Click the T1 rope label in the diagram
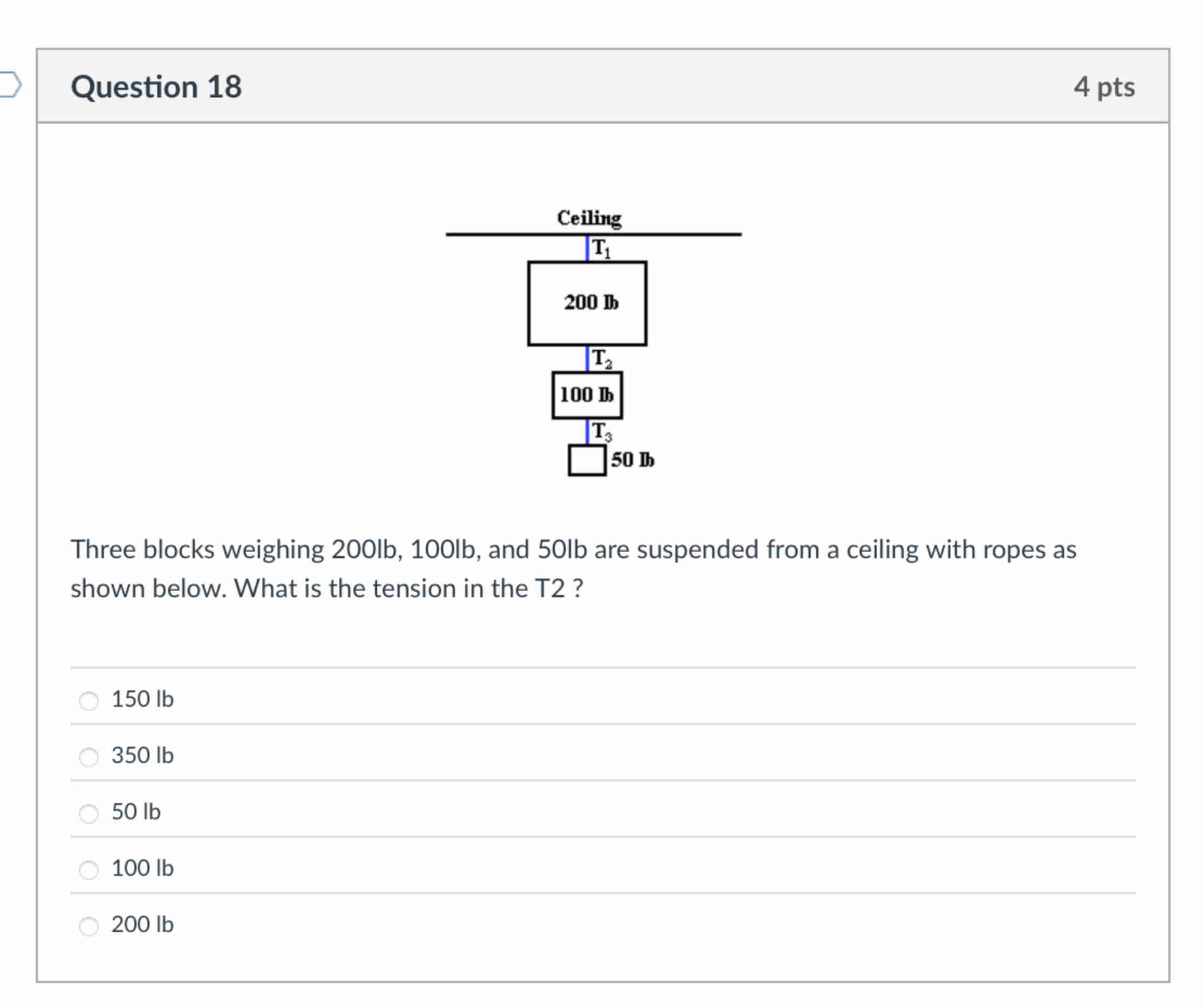This screenshot has height=1008, width=1203. (x=600, y=247)
